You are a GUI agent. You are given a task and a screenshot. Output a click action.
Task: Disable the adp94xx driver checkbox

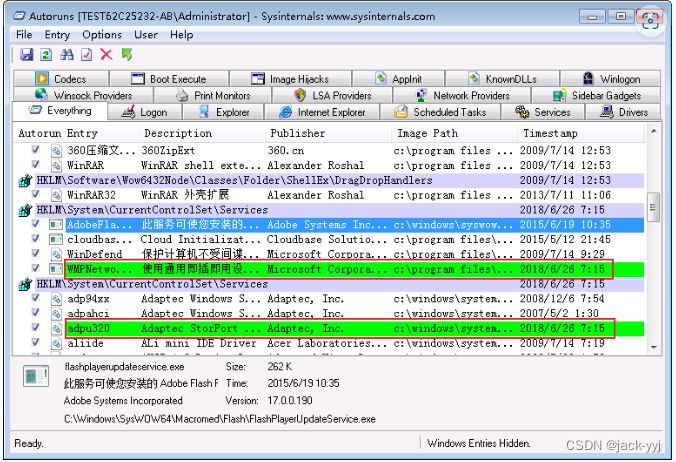pos(36,297)
